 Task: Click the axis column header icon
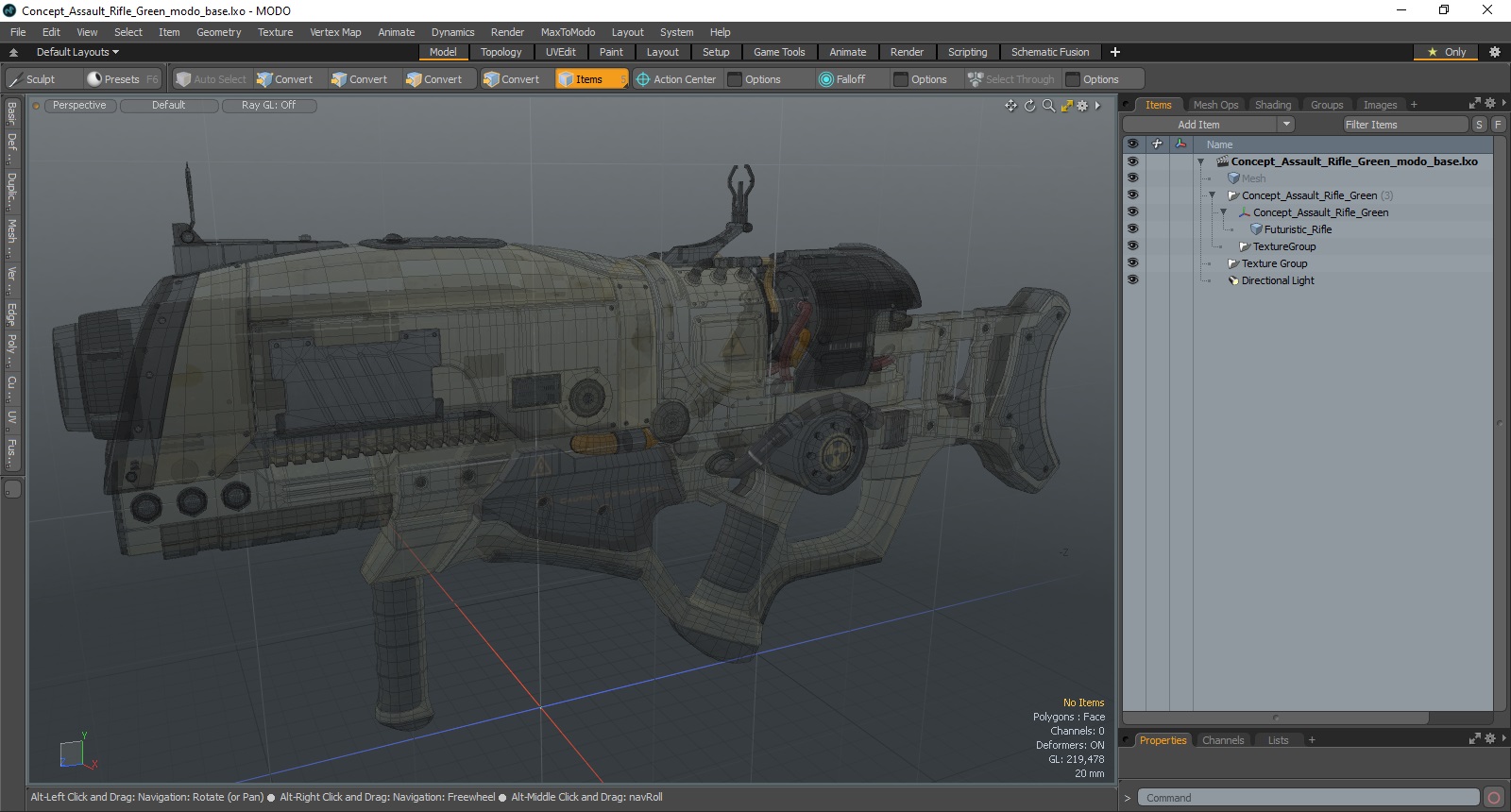click(1180, 144)
